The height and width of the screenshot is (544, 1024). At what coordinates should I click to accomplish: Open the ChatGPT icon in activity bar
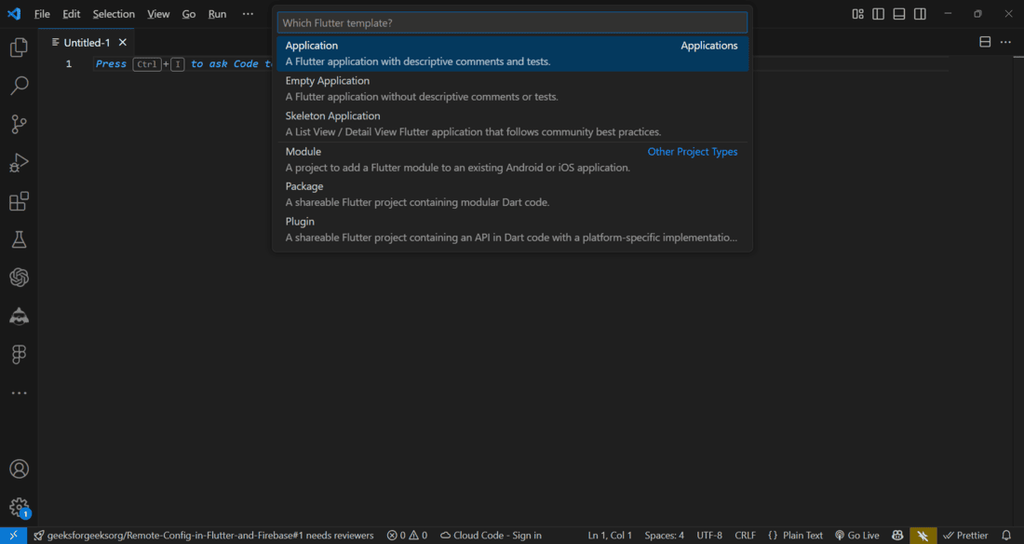pyautogui.click(x=19, y=278)
